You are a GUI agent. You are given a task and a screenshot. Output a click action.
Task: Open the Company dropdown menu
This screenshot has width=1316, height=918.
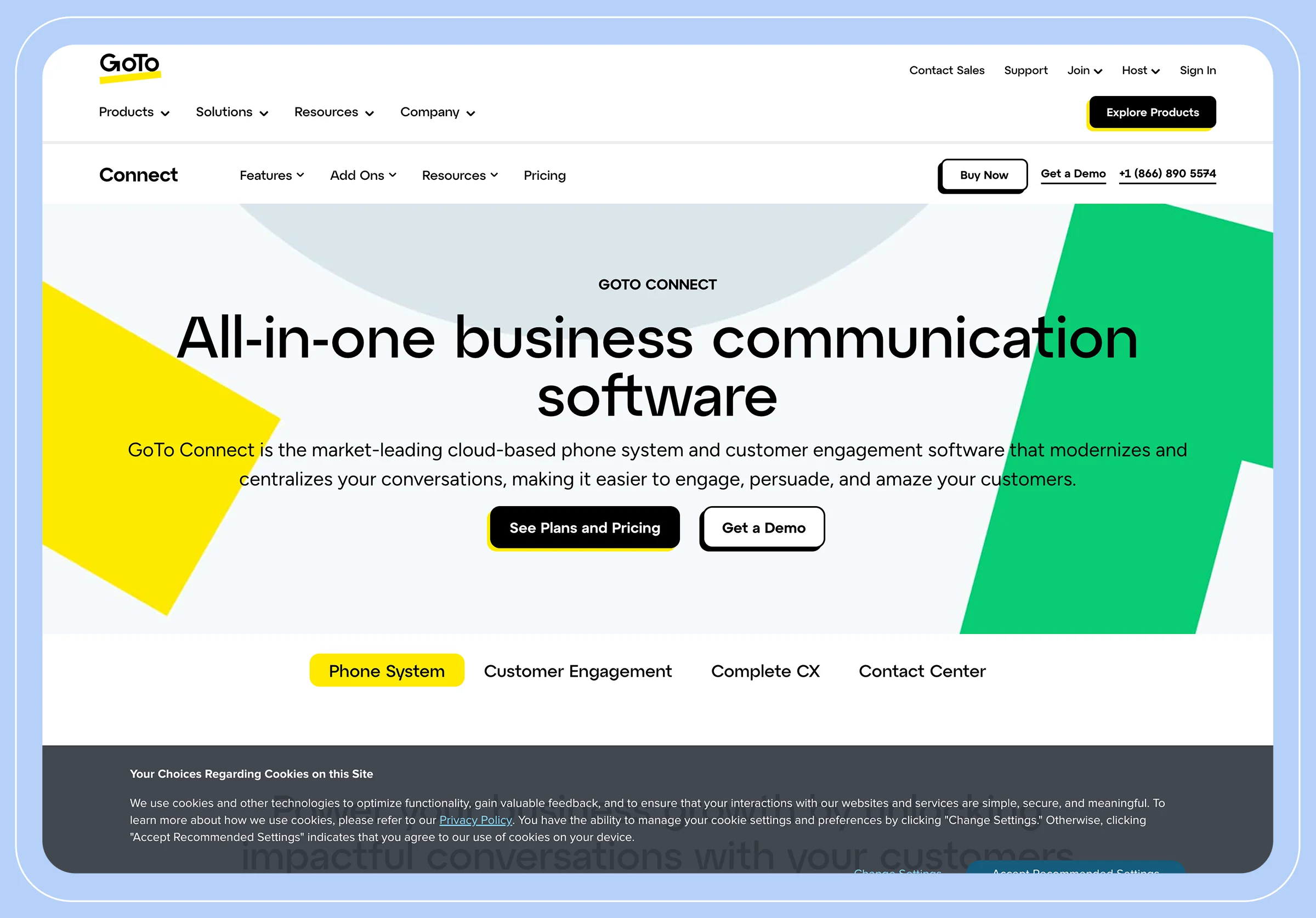point(437,111)
